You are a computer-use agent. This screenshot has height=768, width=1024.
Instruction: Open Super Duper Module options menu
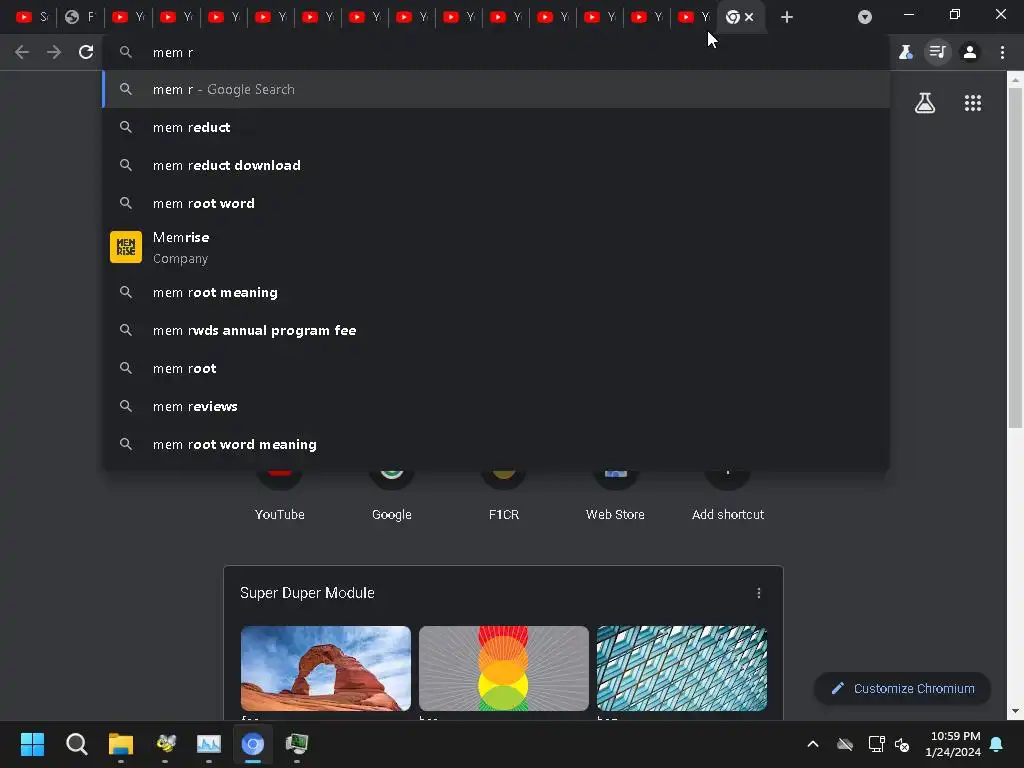pos(758,593)
